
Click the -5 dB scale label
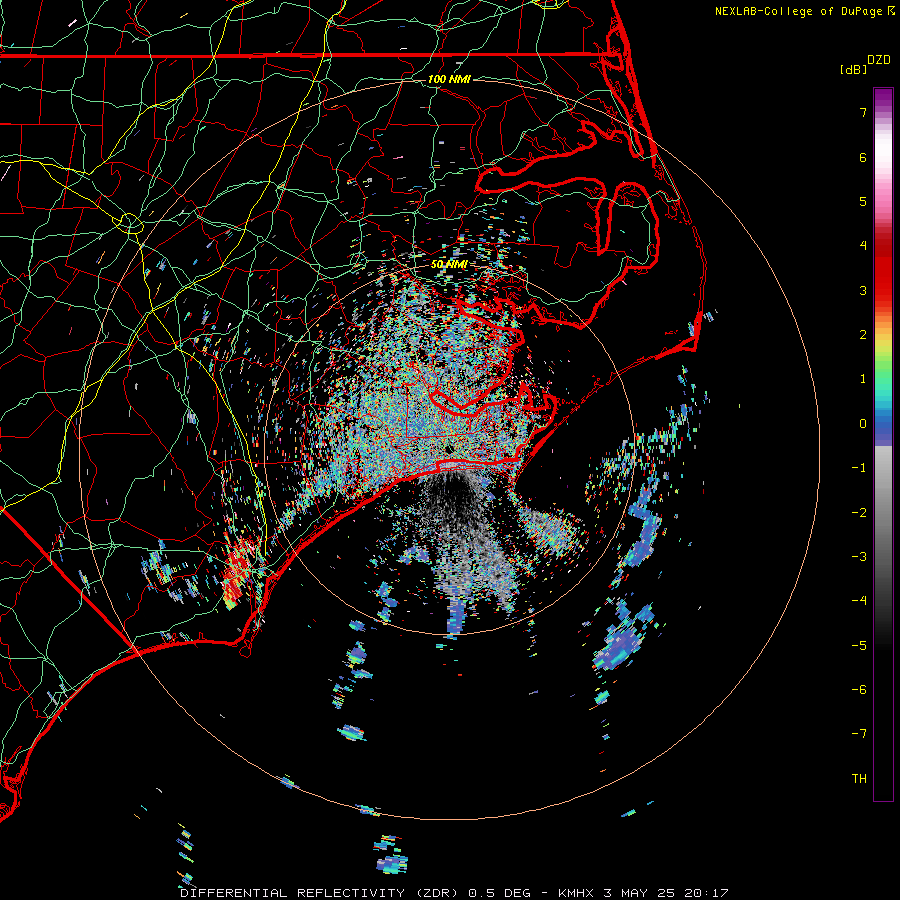coord(859,646)
